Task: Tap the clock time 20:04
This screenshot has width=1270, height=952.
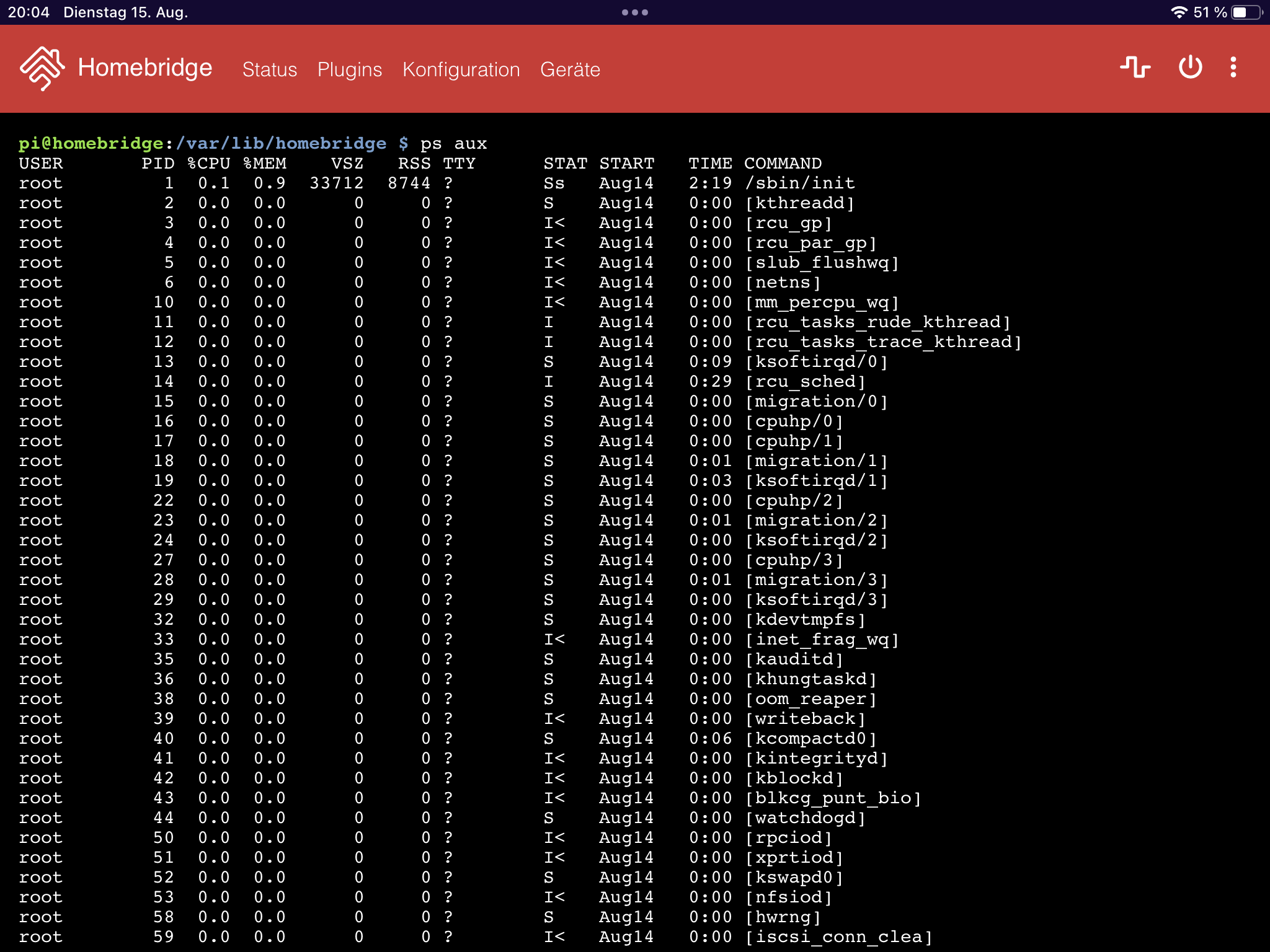Action: 29,12
